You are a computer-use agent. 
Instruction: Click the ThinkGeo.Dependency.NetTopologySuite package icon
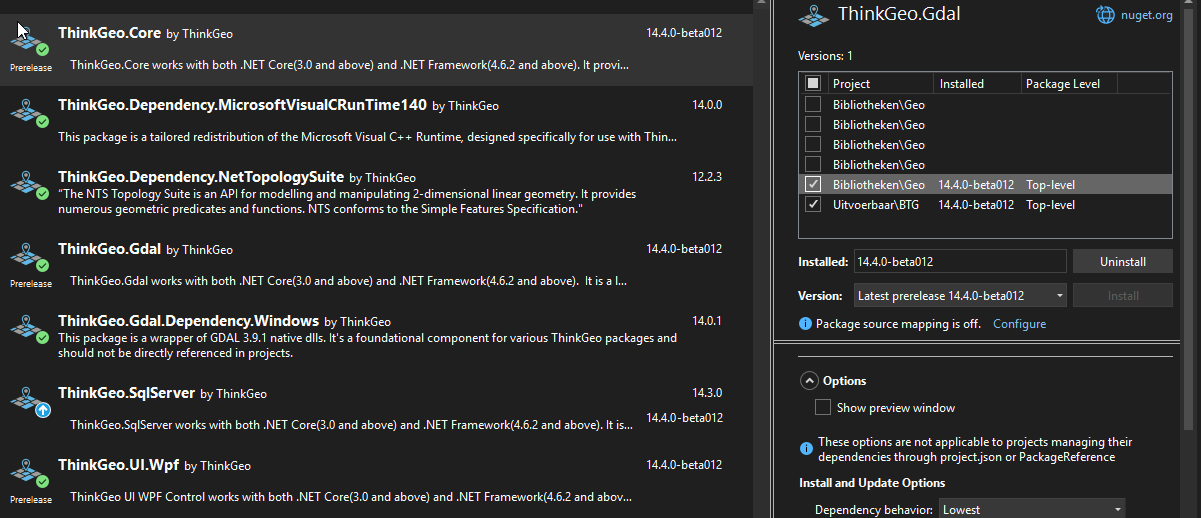pos(30,184)
